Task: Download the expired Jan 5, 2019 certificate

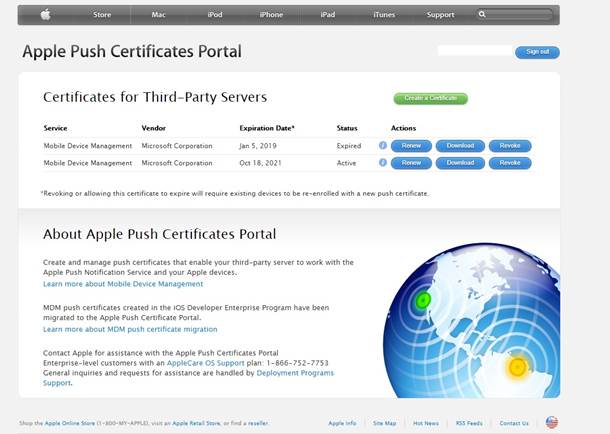Action: 460,146
